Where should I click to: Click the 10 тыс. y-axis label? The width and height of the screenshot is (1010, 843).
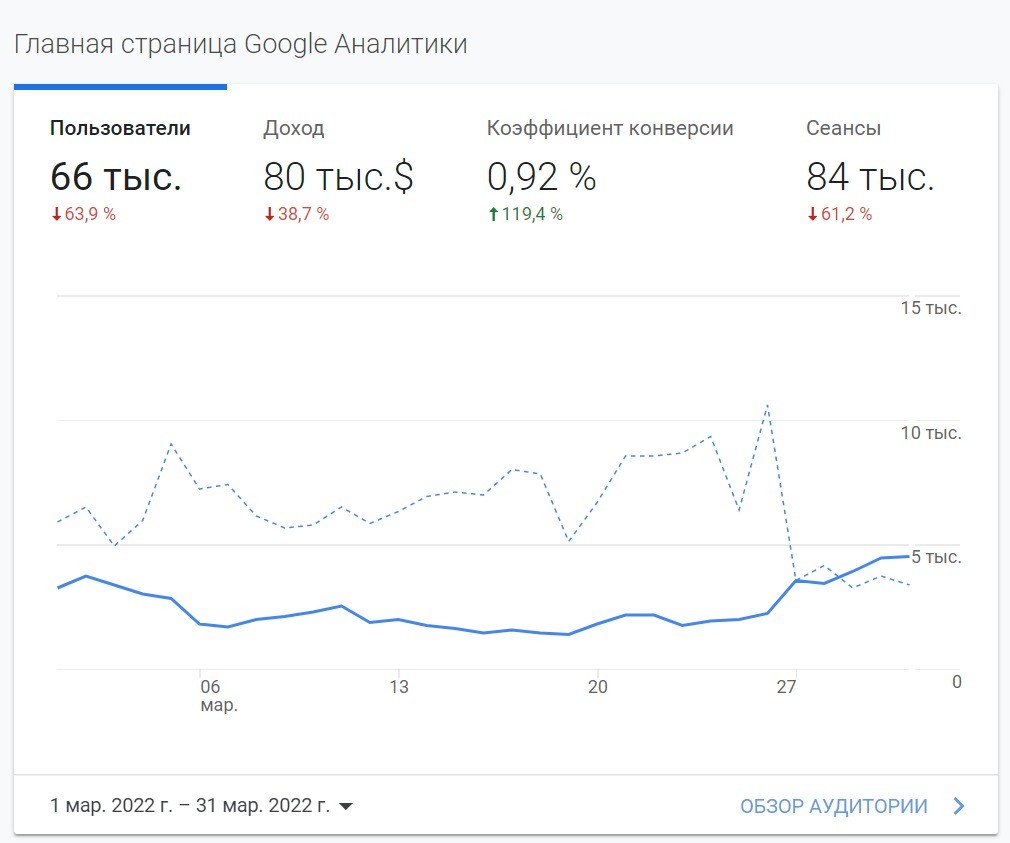pyautogui.click(x=931, y=433)
